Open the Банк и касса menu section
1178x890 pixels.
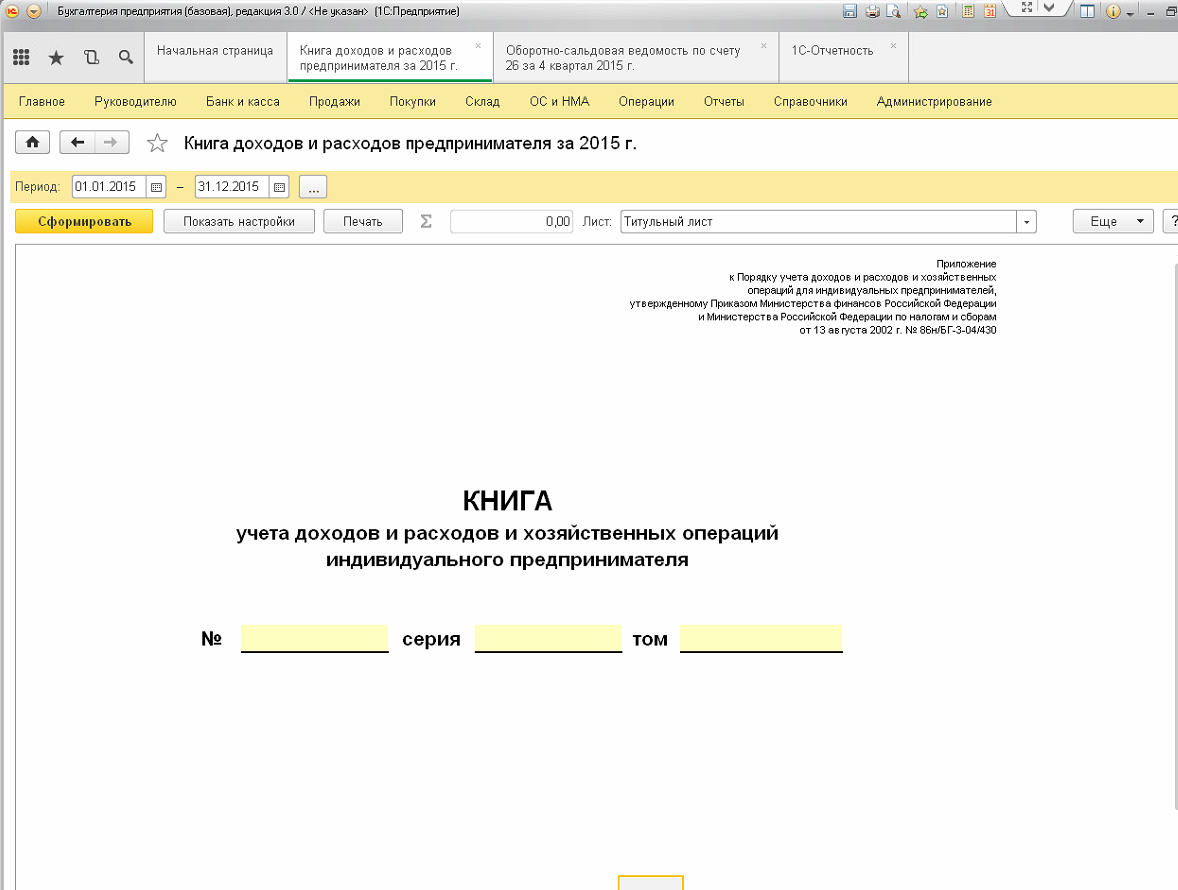tap(242, 101)
